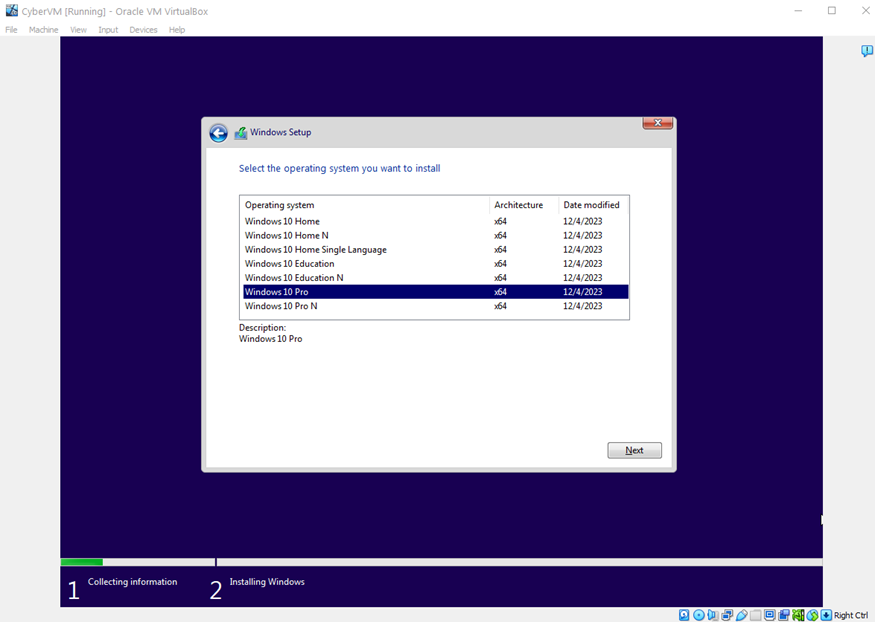Click the Next button
Image resolution: width=875 pixels, height=622 pixels.
pos(634,450)
